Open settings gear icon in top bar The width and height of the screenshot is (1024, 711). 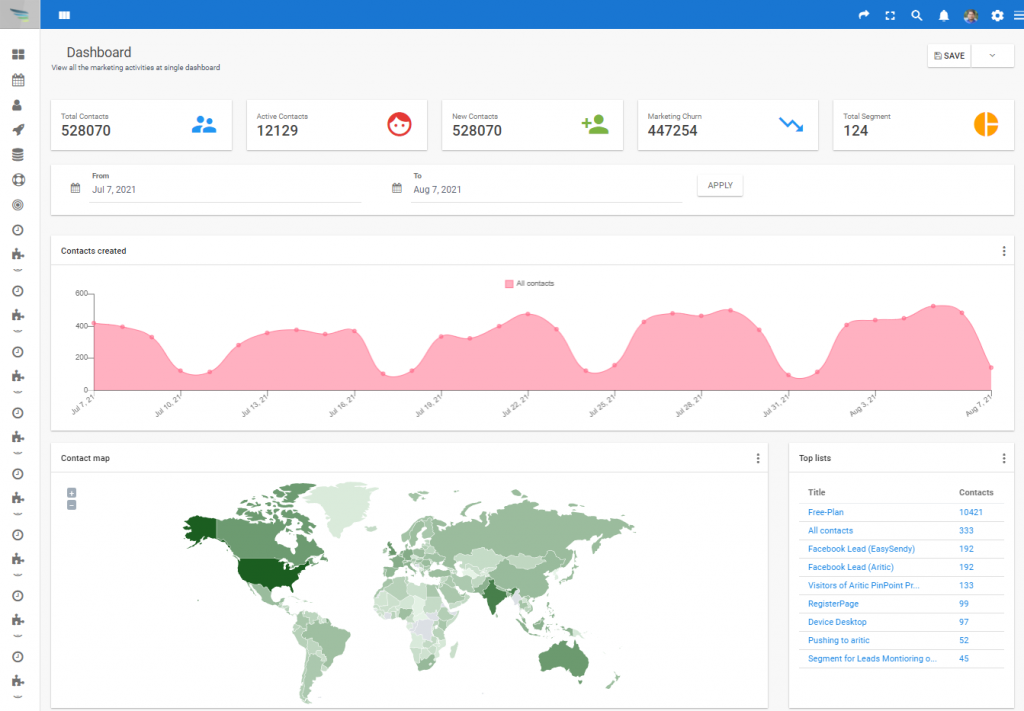click(x=997, y=15)
